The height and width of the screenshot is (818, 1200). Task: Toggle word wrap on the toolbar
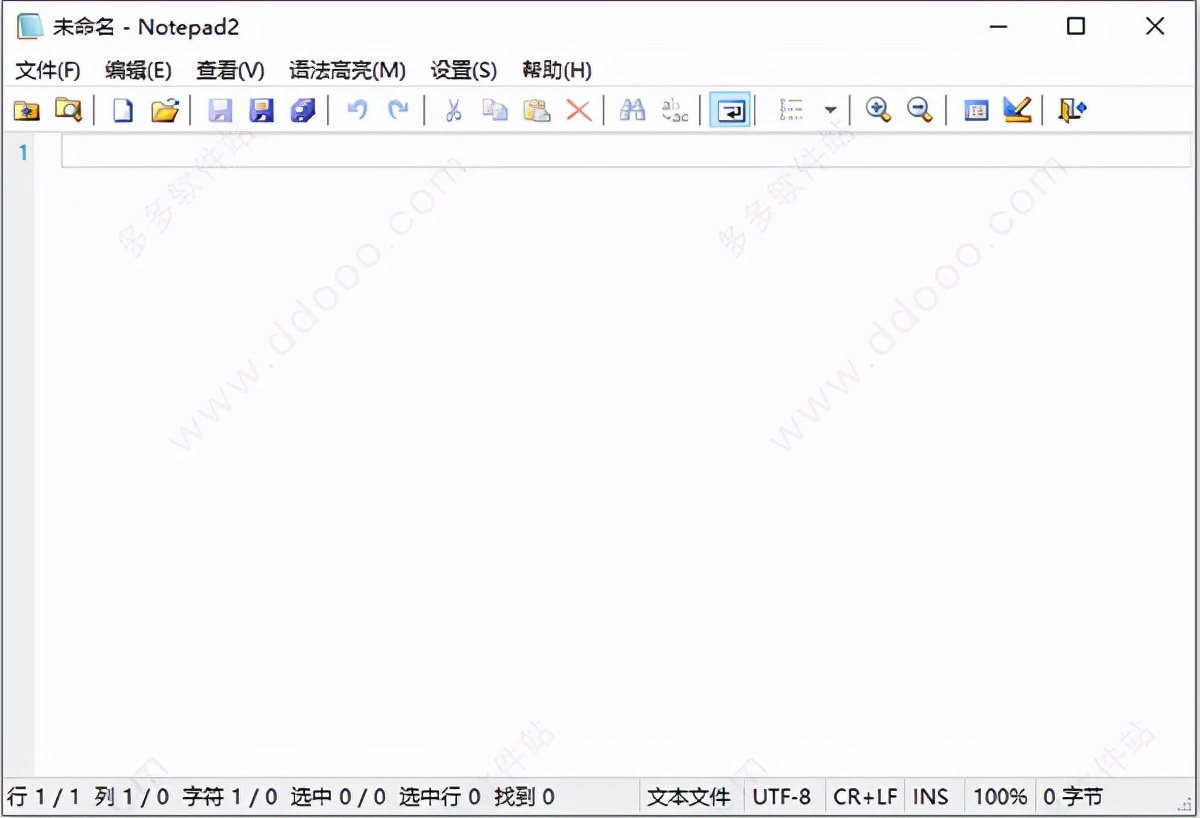730,110
